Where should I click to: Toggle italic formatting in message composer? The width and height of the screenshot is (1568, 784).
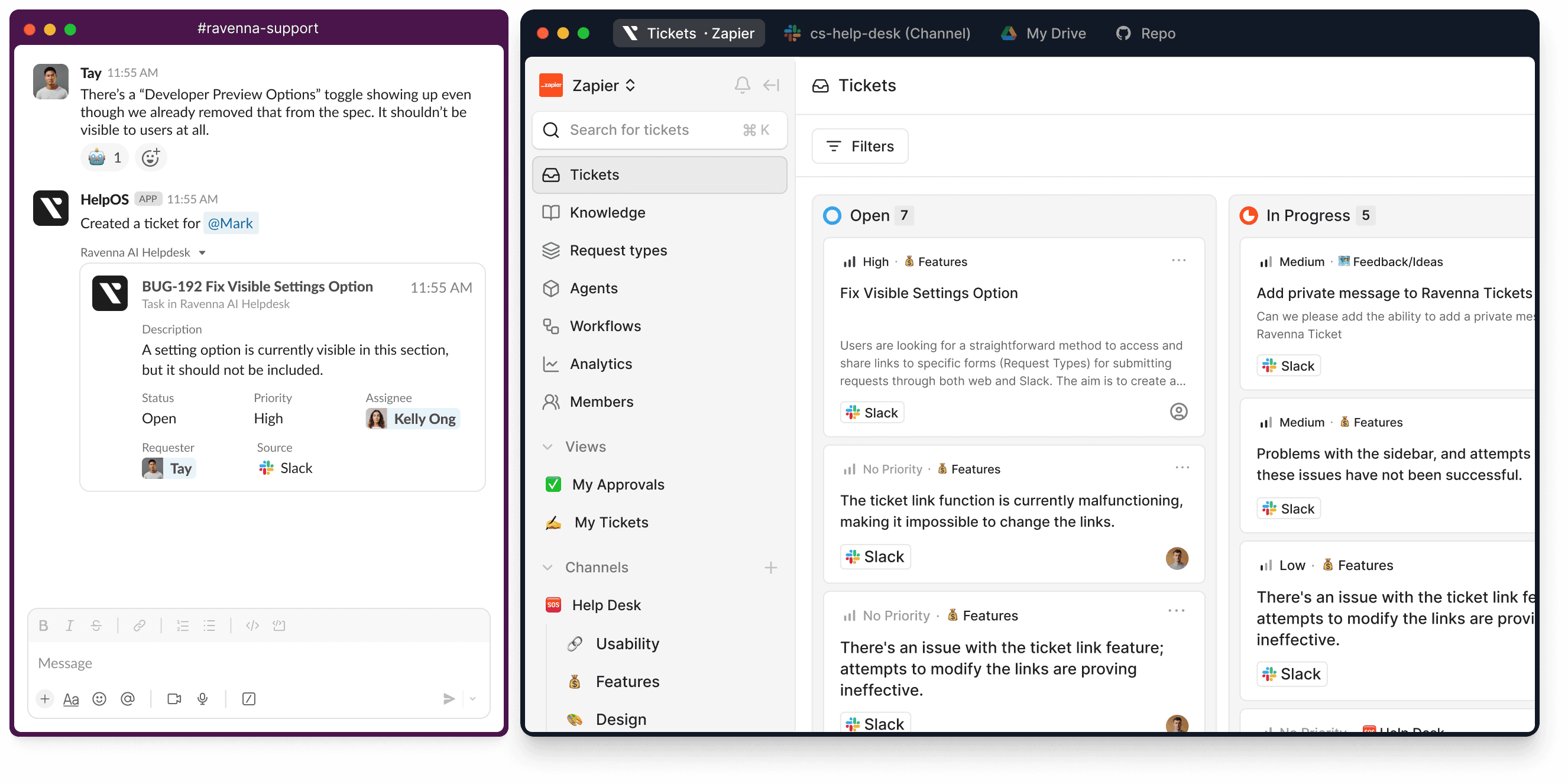tap(69, 626)
